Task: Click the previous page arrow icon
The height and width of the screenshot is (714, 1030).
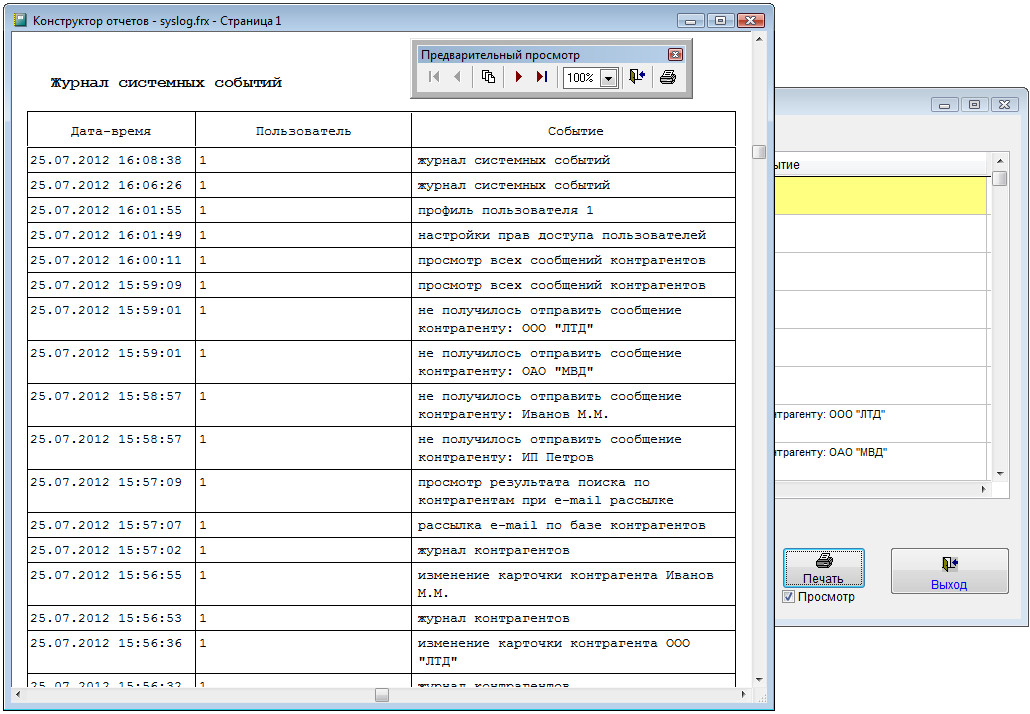Action: (x=457, y=77)
